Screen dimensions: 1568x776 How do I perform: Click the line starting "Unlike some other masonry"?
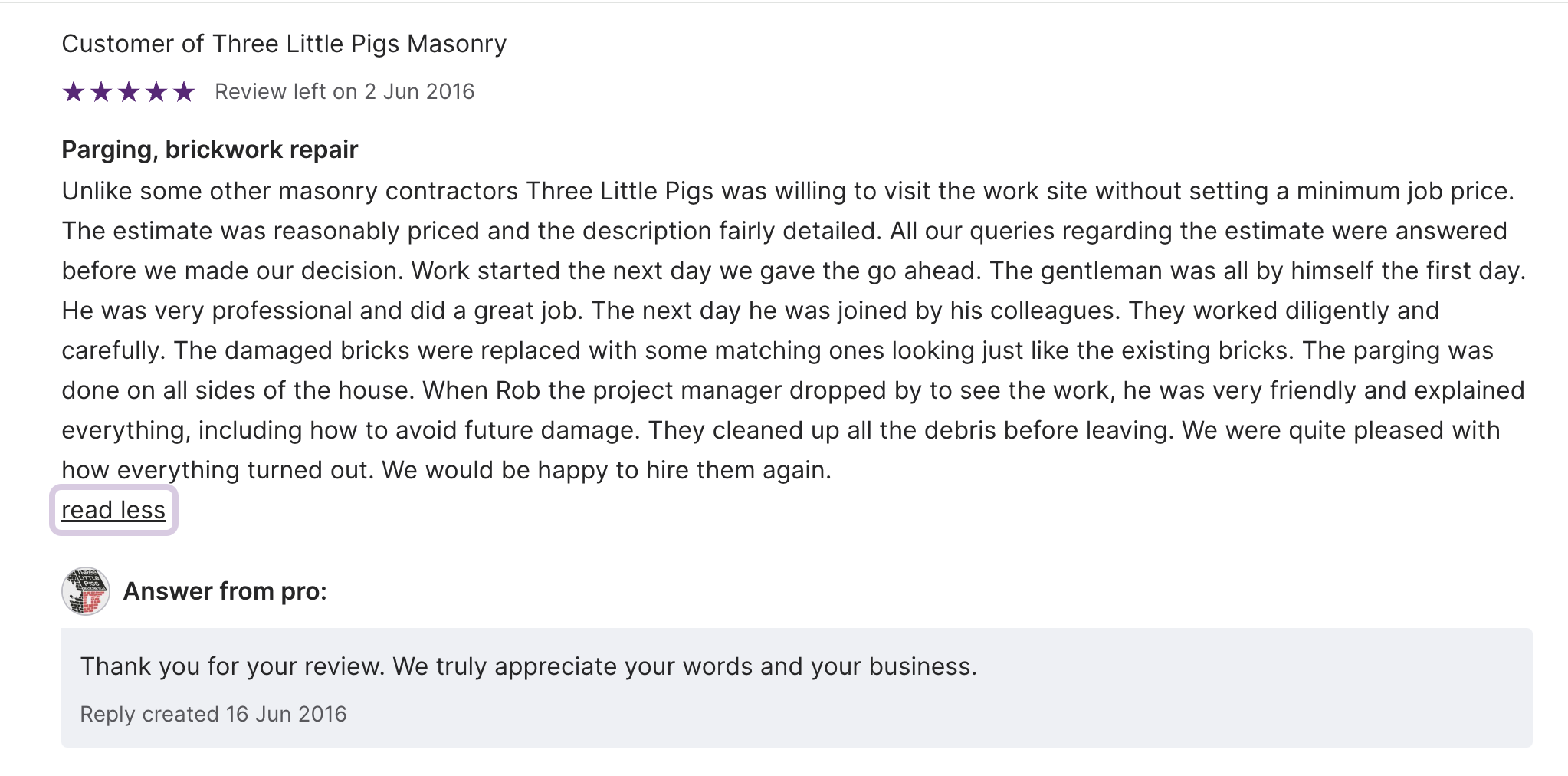coord(787,191)
